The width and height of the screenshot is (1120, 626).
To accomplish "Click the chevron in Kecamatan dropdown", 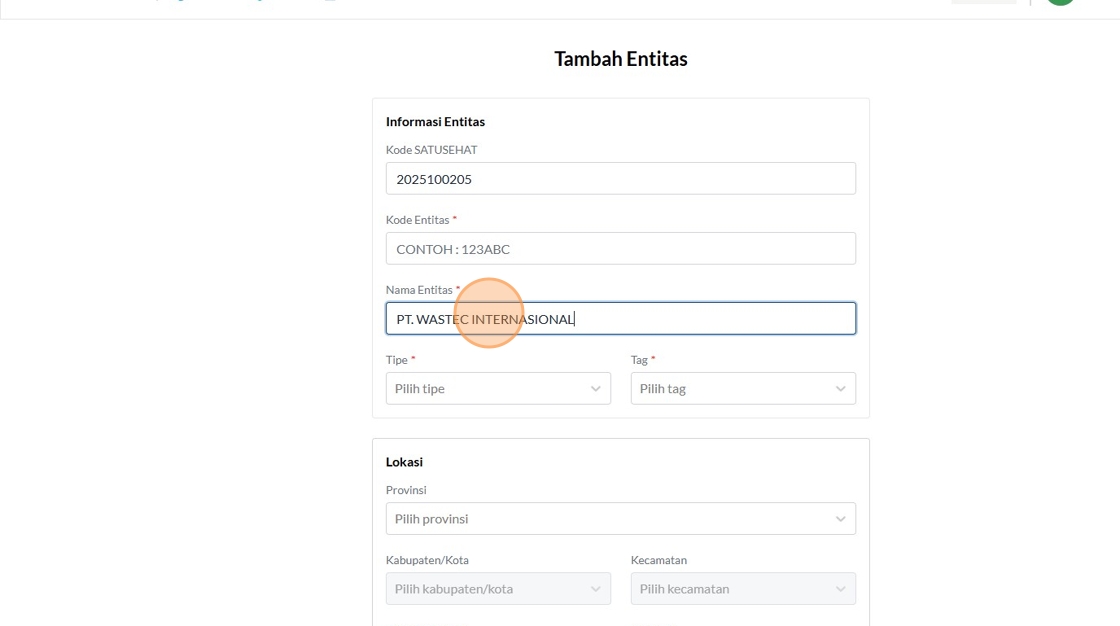I will tap(840, 589).
